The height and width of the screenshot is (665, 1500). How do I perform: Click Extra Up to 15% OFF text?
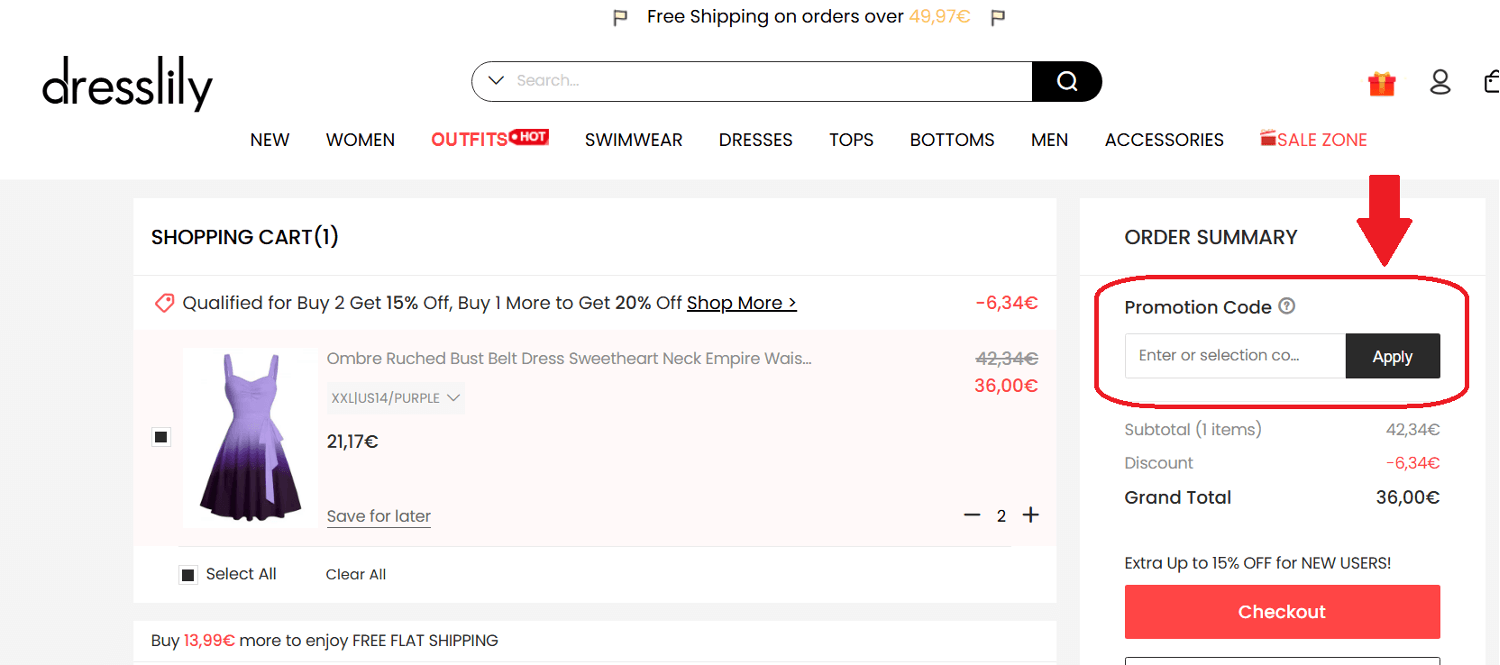[x=1258, y=563]
